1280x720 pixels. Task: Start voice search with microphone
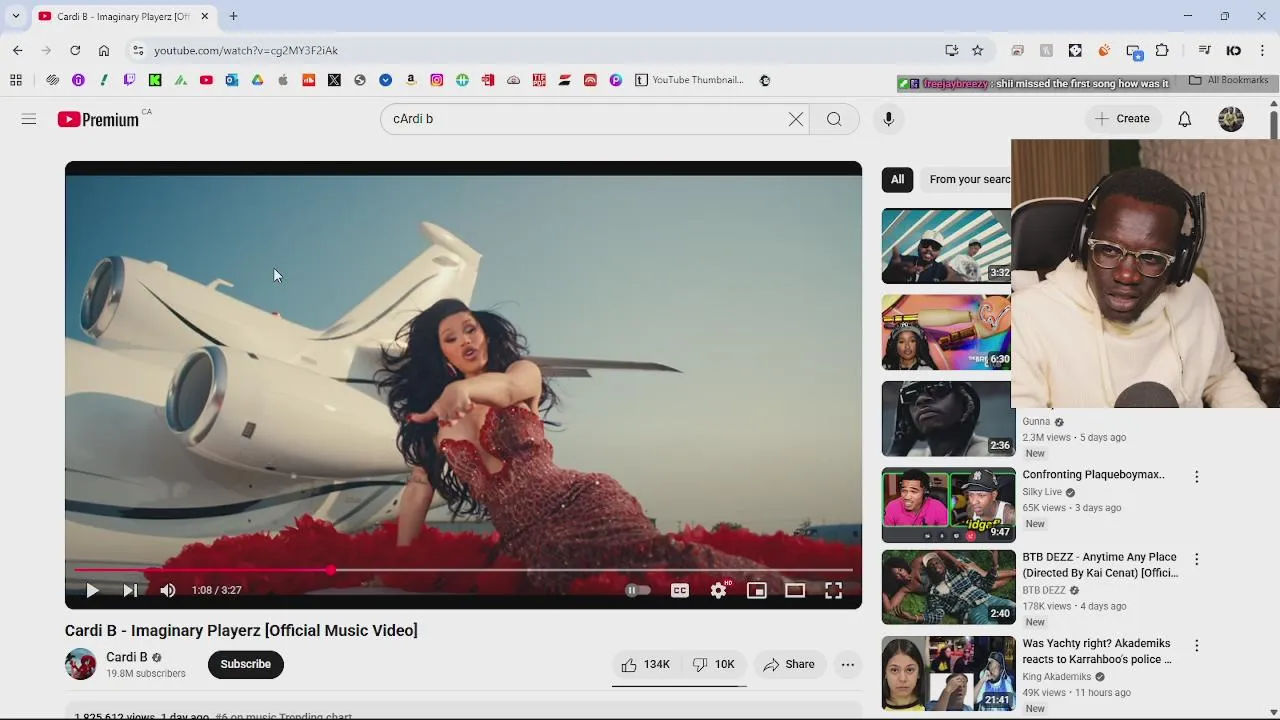(888, 119)
